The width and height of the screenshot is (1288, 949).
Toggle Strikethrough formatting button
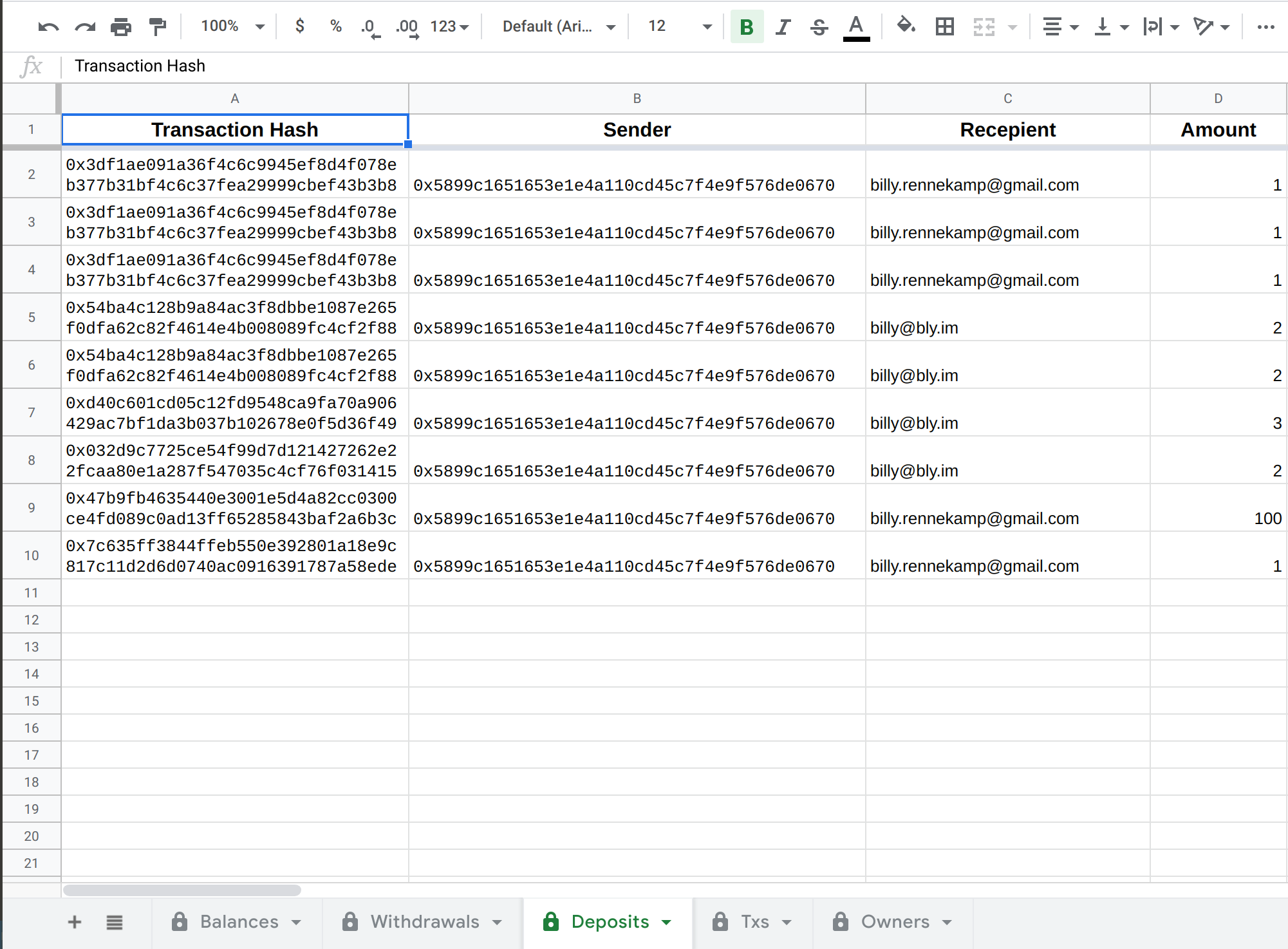819,26
